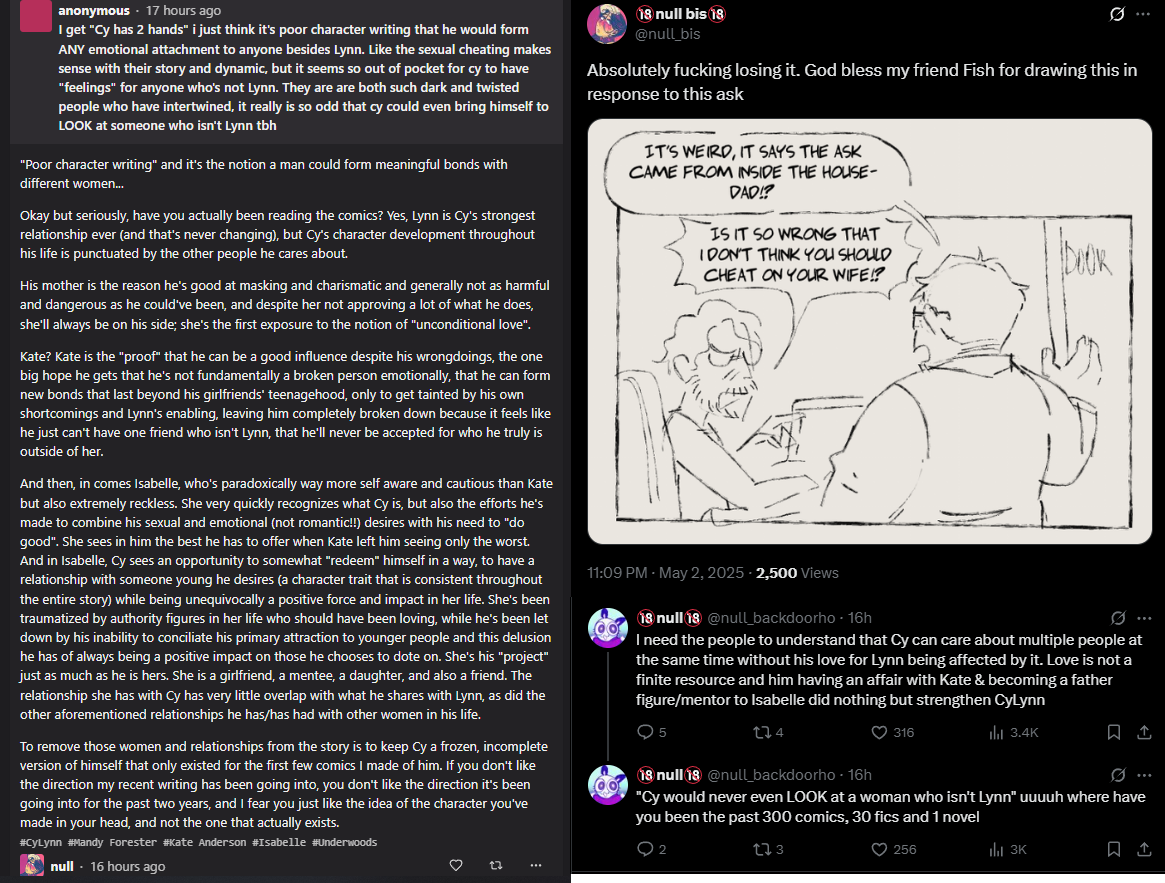
Task: Open the #Kate Anderson tag
Action: pos(204,842)
